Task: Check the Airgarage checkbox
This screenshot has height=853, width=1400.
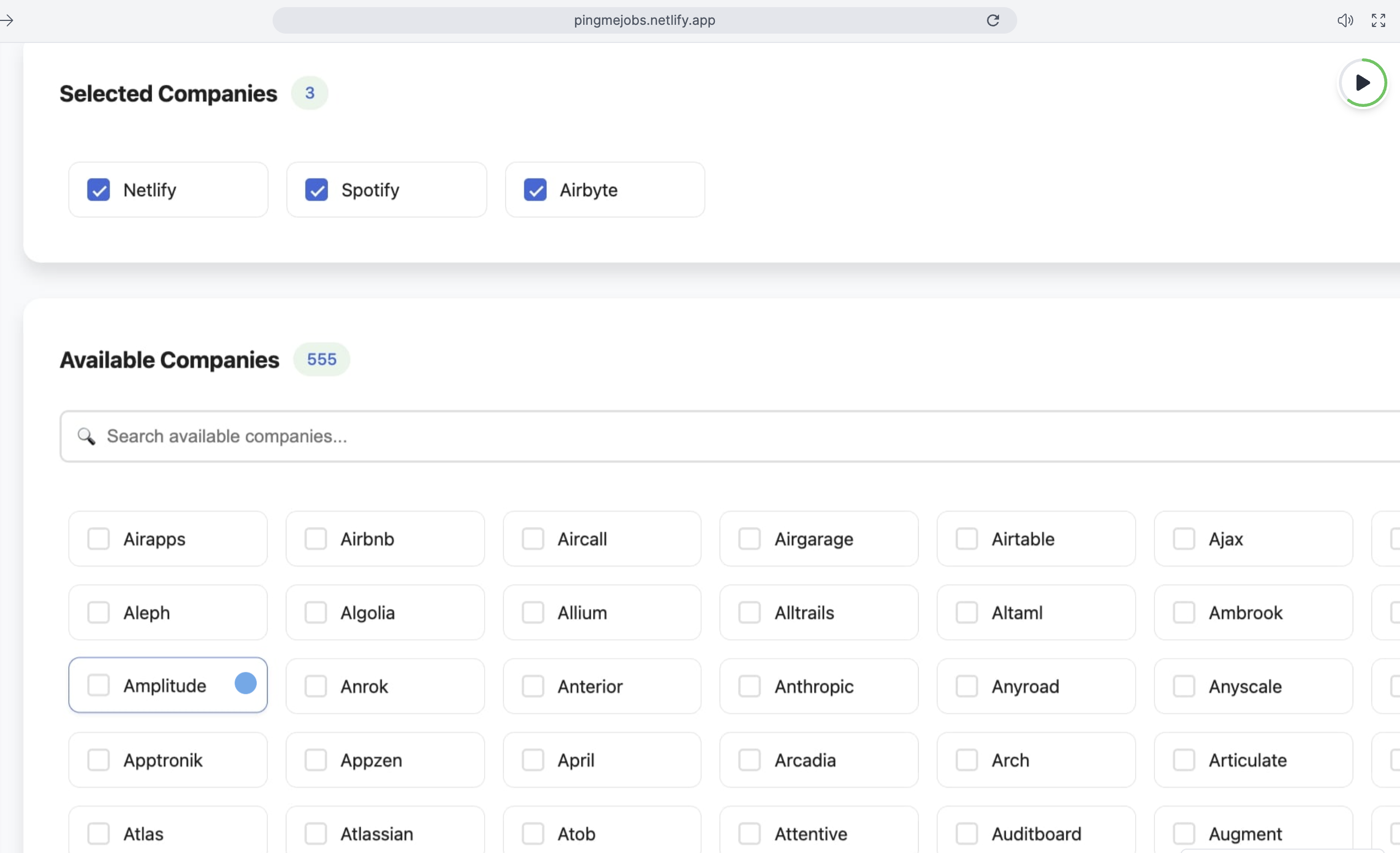Action: (750, 539)
